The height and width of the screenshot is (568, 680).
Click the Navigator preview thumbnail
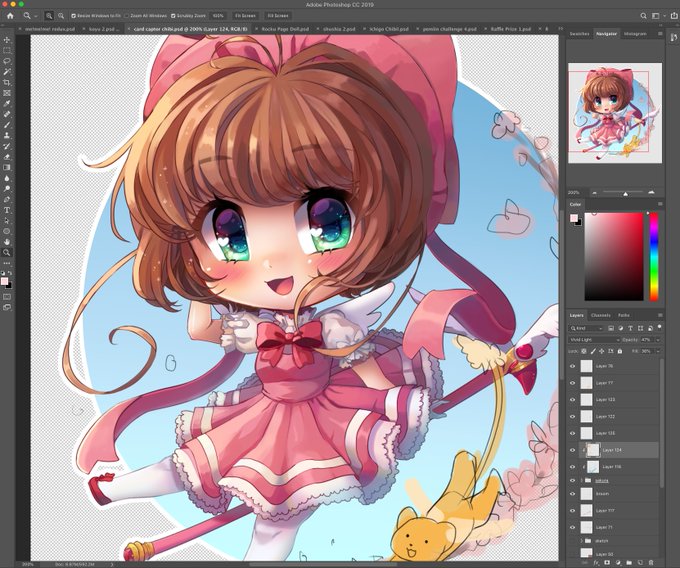[x=615, y=113]
